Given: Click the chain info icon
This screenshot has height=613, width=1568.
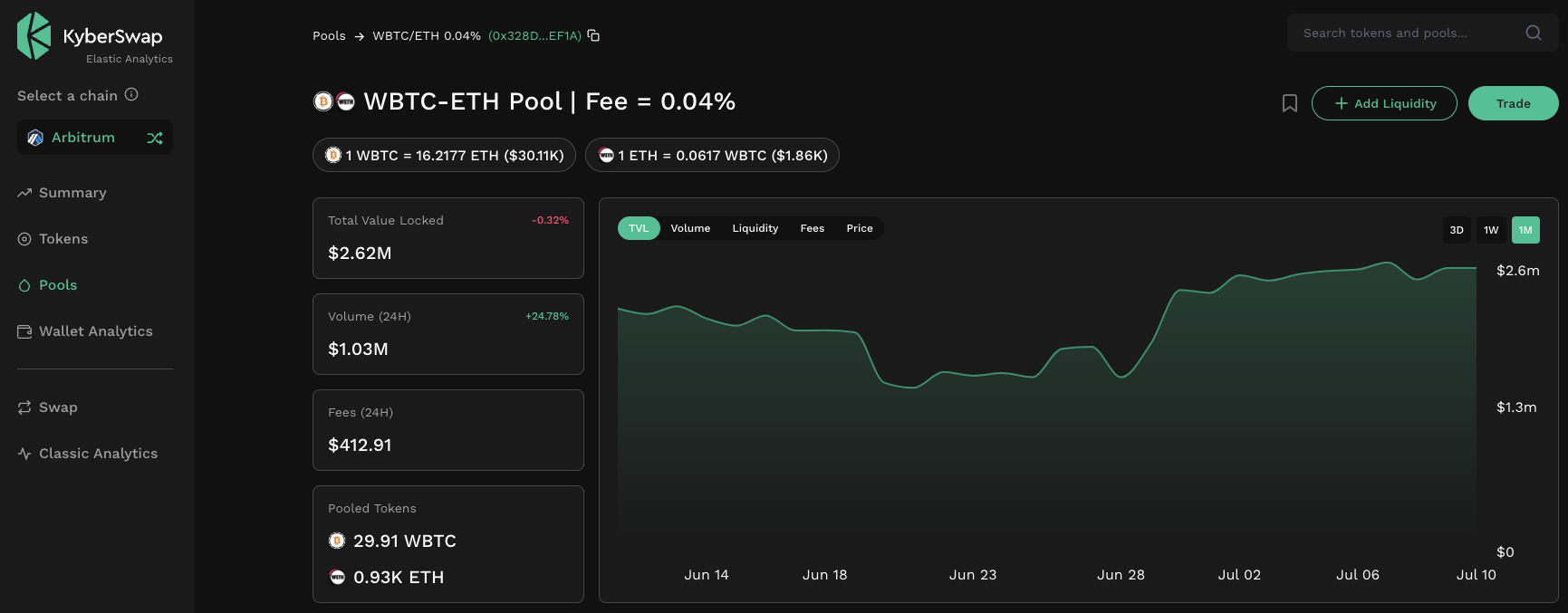Looking at the screenshot, I should coord(131,94).
